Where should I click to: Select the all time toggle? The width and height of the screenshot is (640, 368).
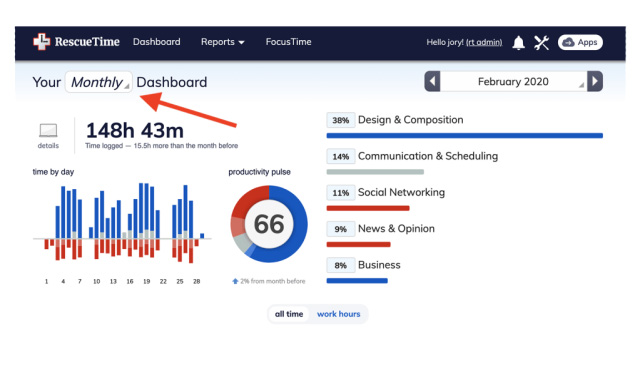point(289,314)
